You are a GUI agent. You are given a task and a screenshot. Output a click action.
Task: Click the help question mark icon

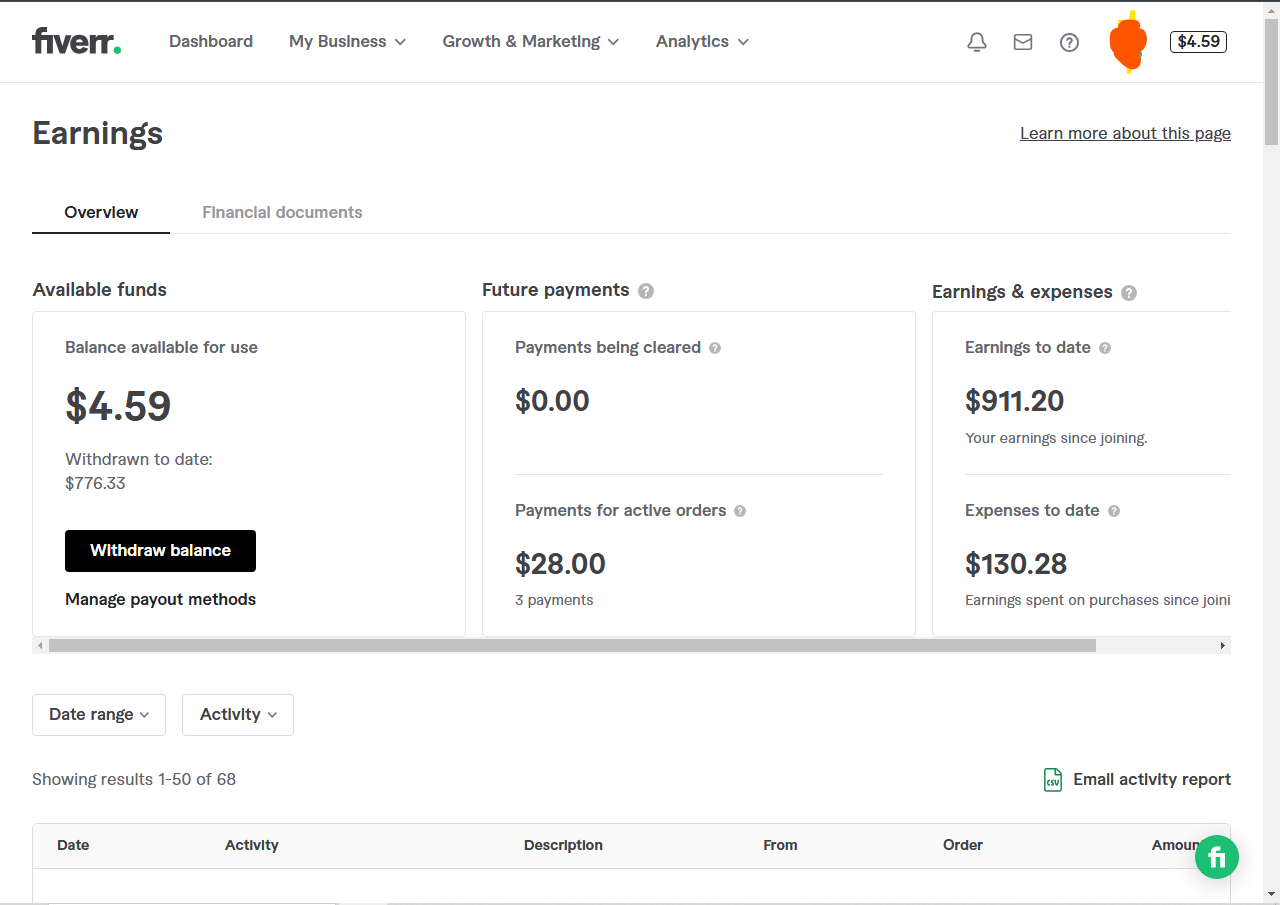pos(1069,42)
